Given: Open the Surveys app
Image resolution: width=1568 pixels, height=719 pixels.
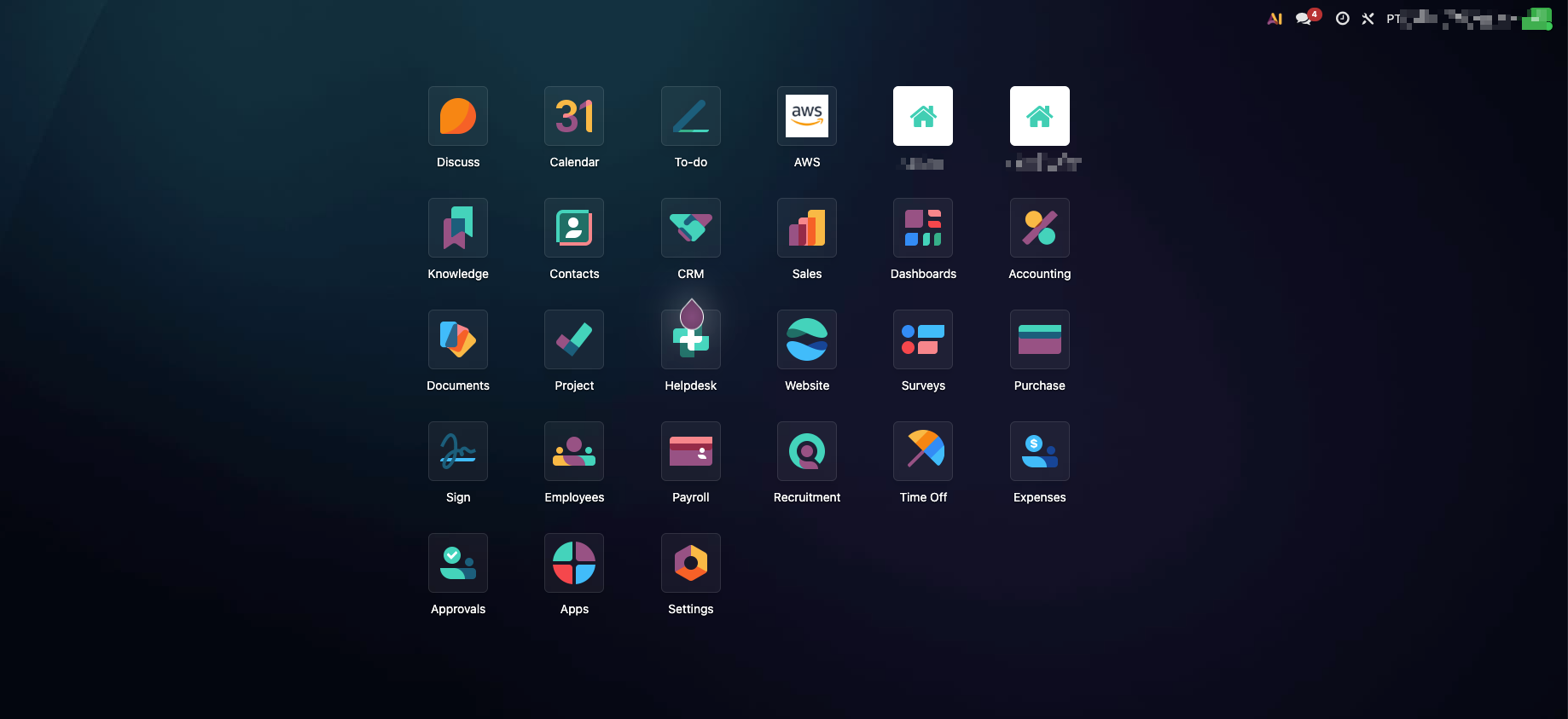Looking at the screenshot, I should point(923,339).
